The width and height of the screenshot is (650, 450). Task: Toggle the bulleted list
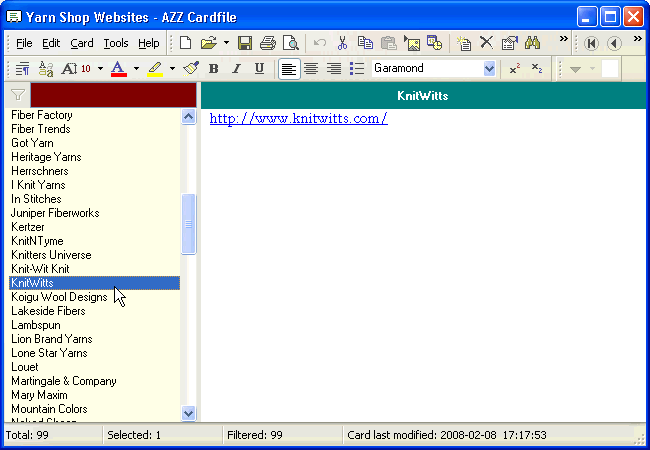(357, 68)
